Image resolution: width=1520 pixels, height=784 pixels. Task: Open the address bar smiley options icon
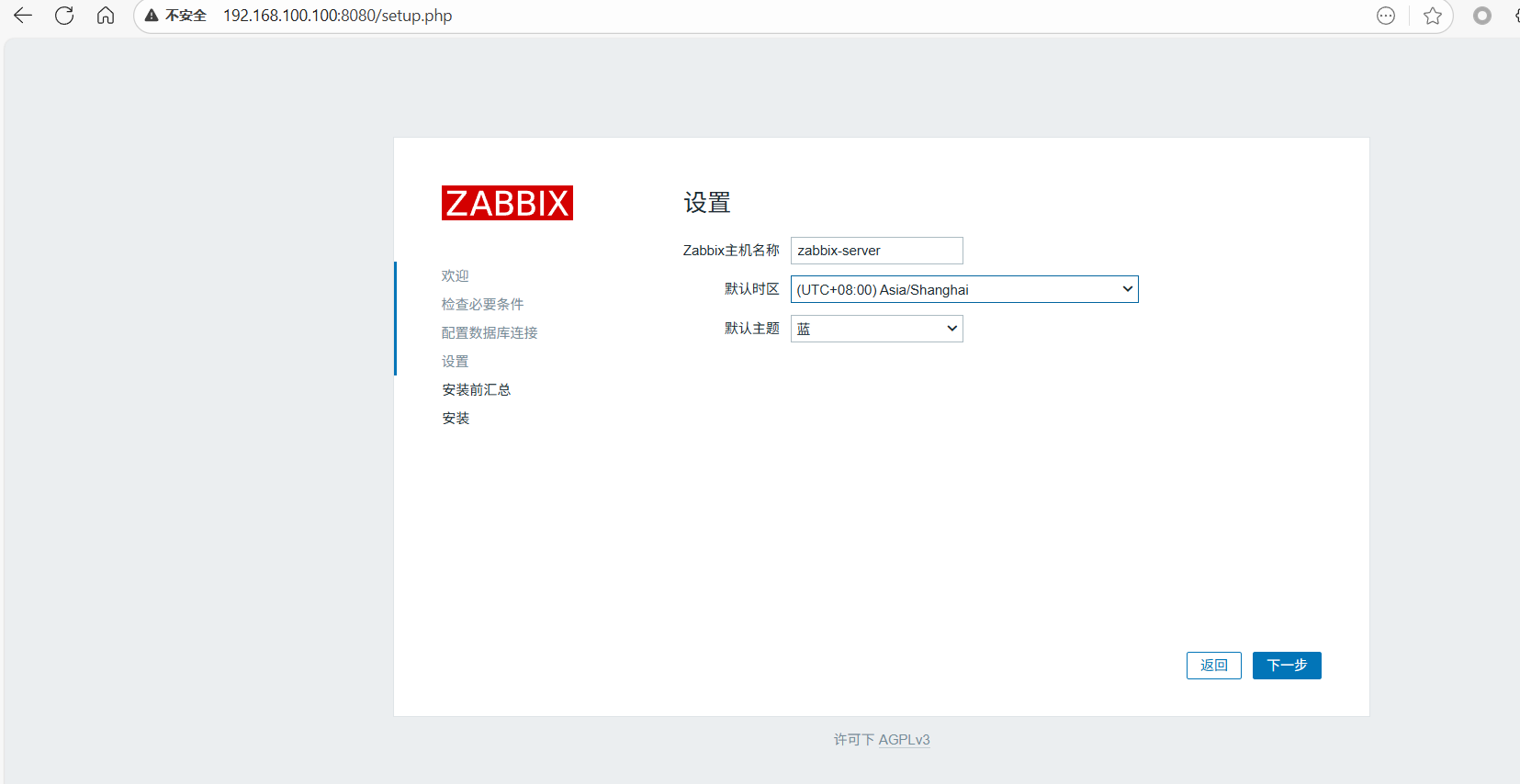click(x=1386, y=16)
